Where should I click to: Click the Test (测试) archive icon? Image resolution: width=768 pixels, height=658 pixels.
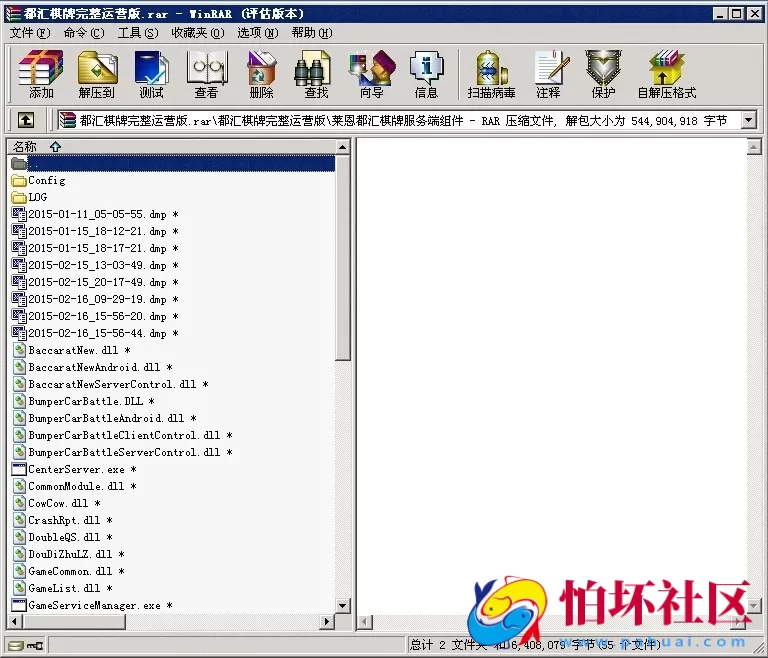(x=151, y=75)
